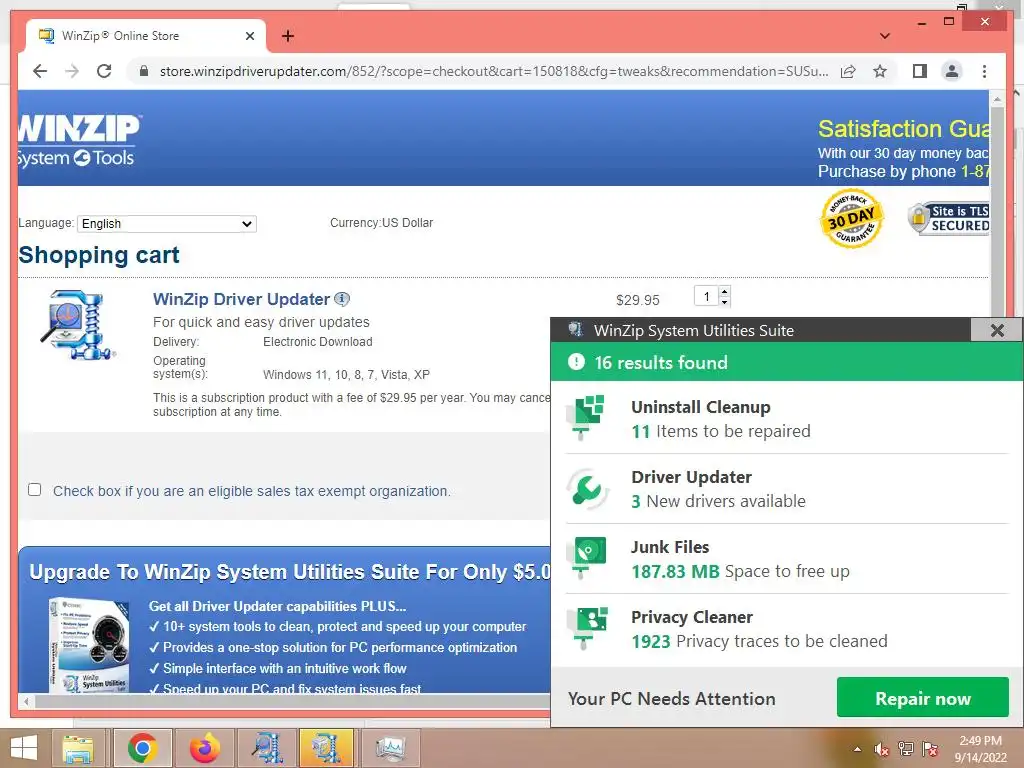Open Action Center flag tray icon
The height and width of the screenshot is (768, 1024).
[x=930, y=749]
